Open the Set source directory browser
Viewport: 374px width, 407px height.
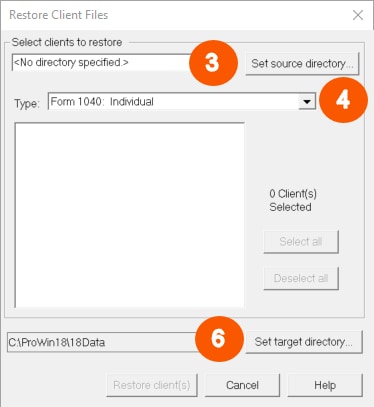[x=302, y=63]
